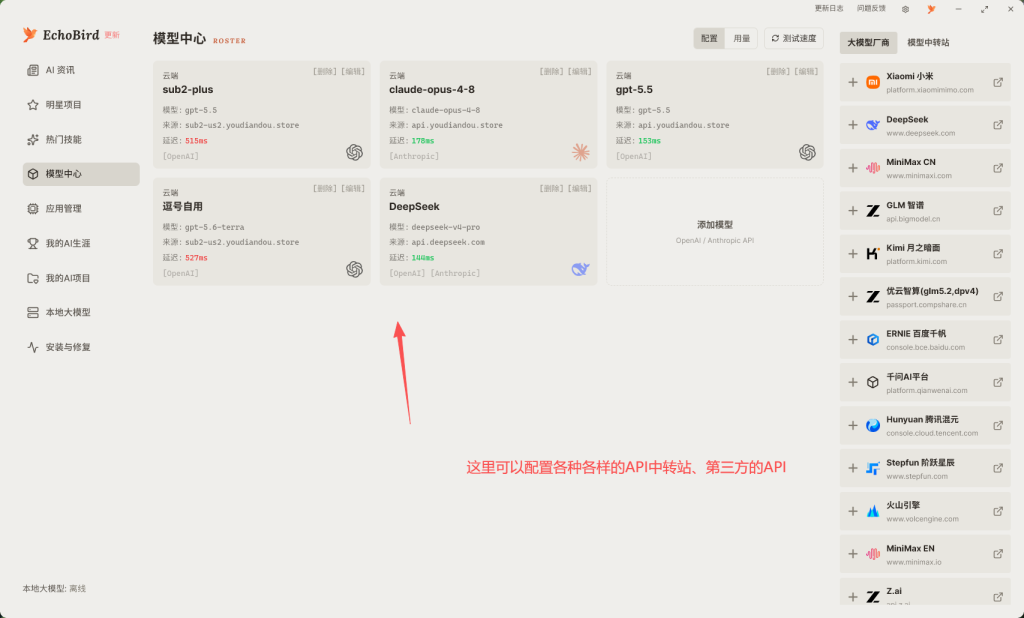Open 我的AI生涯 sidebar item

point(81,243)
